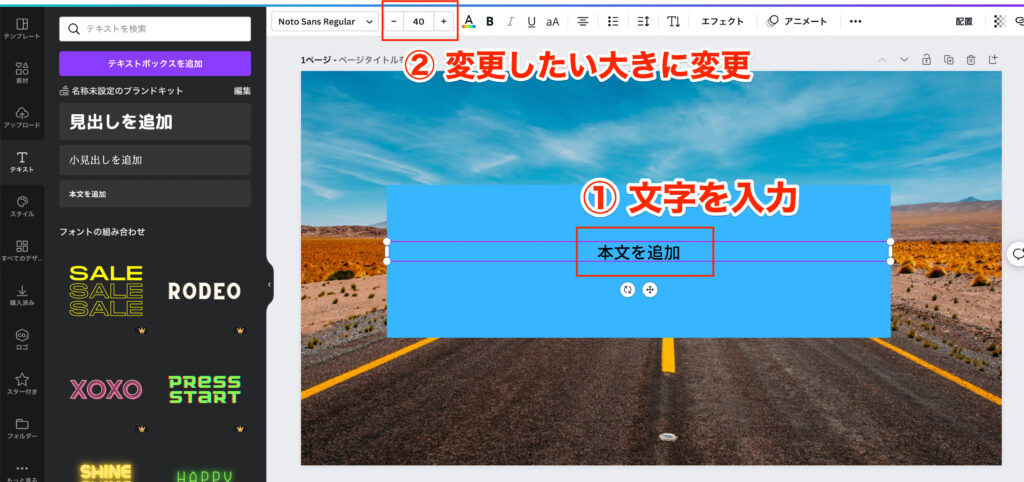Delete the page with the trash icon
Screen dimensions: 1024x482
click(x=971, y=59)
